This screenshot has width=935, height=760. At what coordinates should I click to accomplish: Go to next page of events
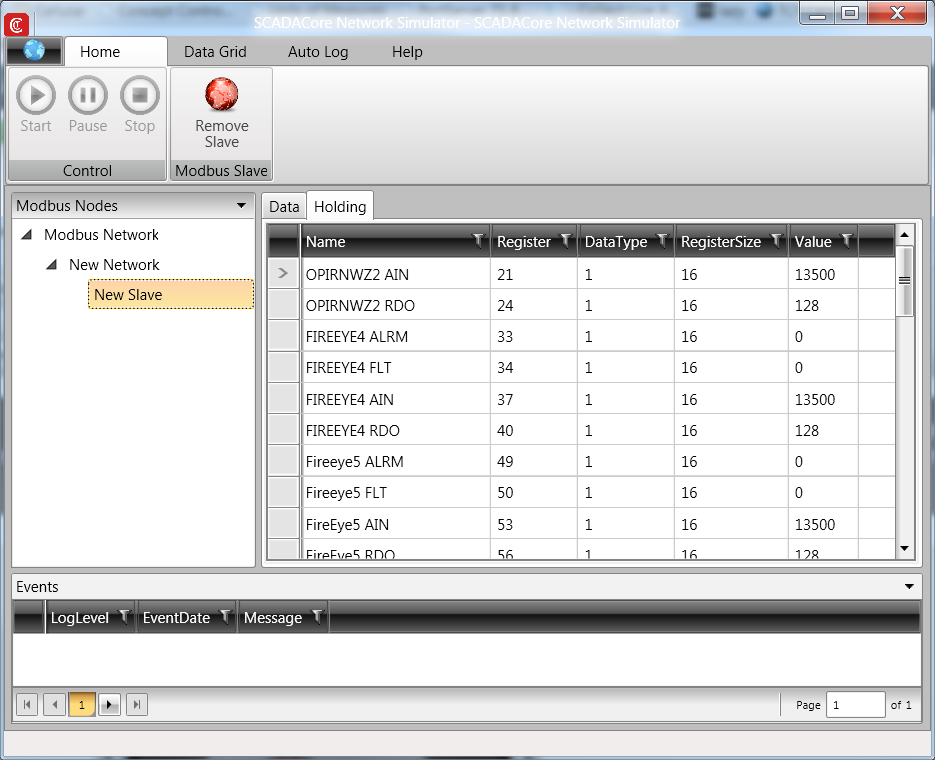click(109, 705)
